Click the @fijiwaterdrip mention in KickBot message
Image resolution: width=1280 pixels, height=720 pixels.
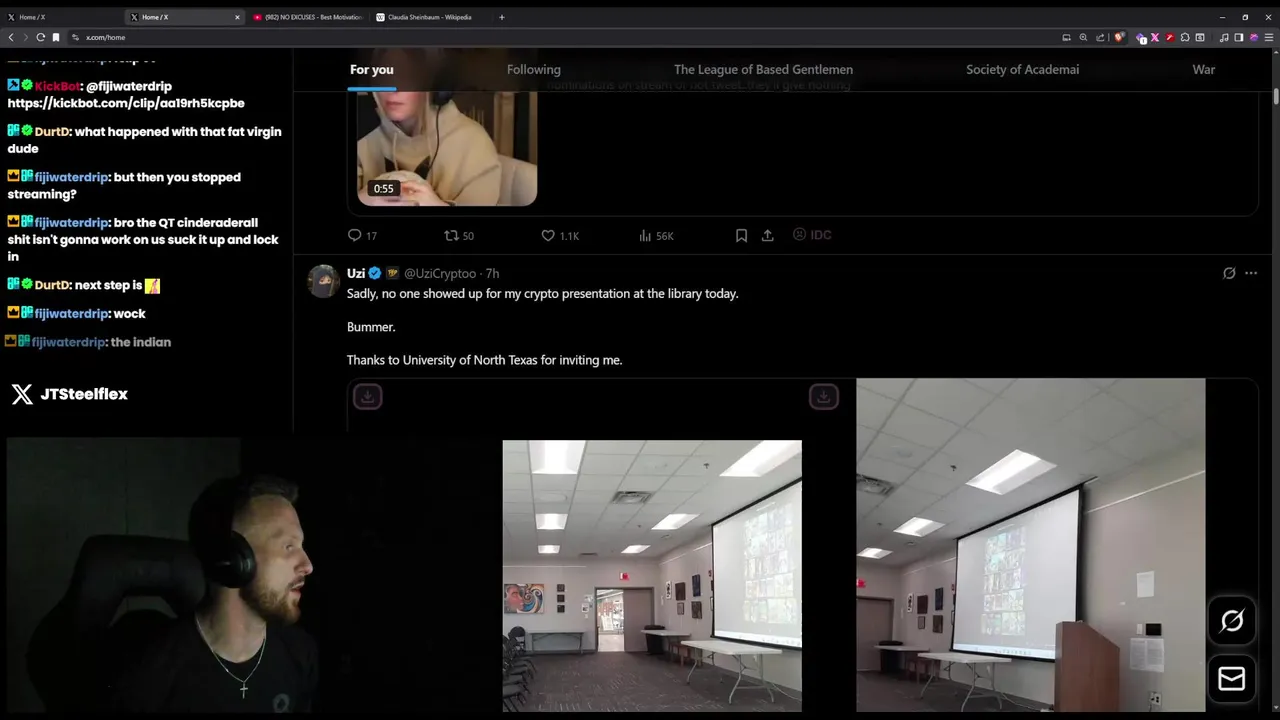129,87
